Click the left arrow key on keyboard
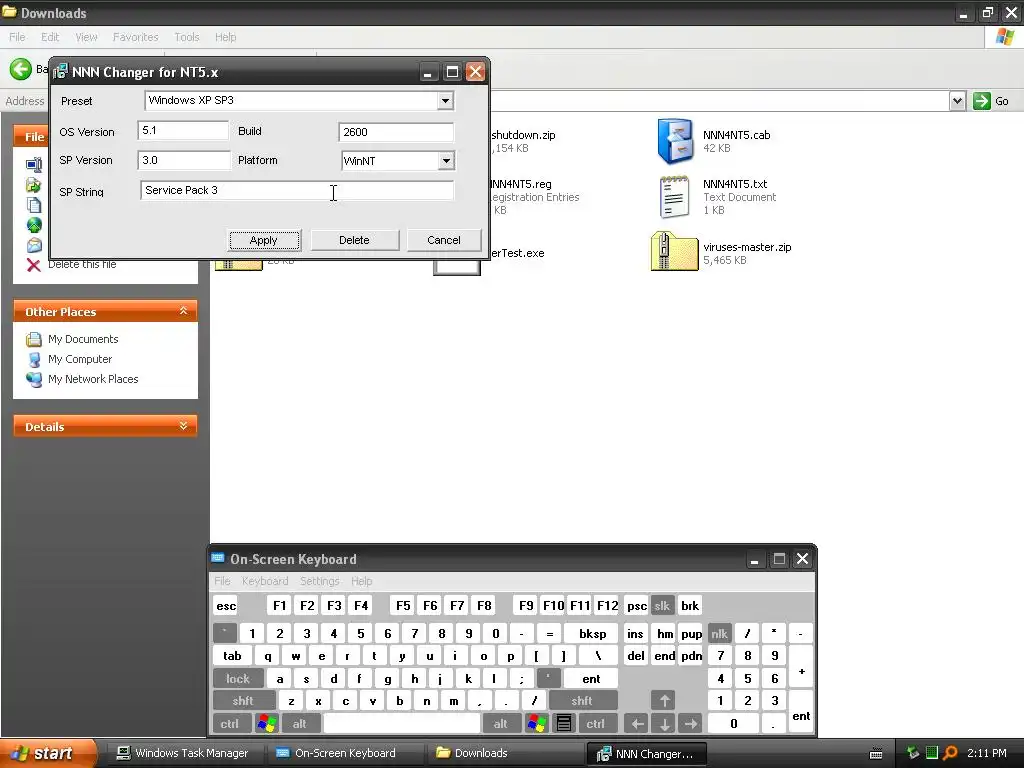The width and height of the screenshot is (1024, 768). coord(637,724)
